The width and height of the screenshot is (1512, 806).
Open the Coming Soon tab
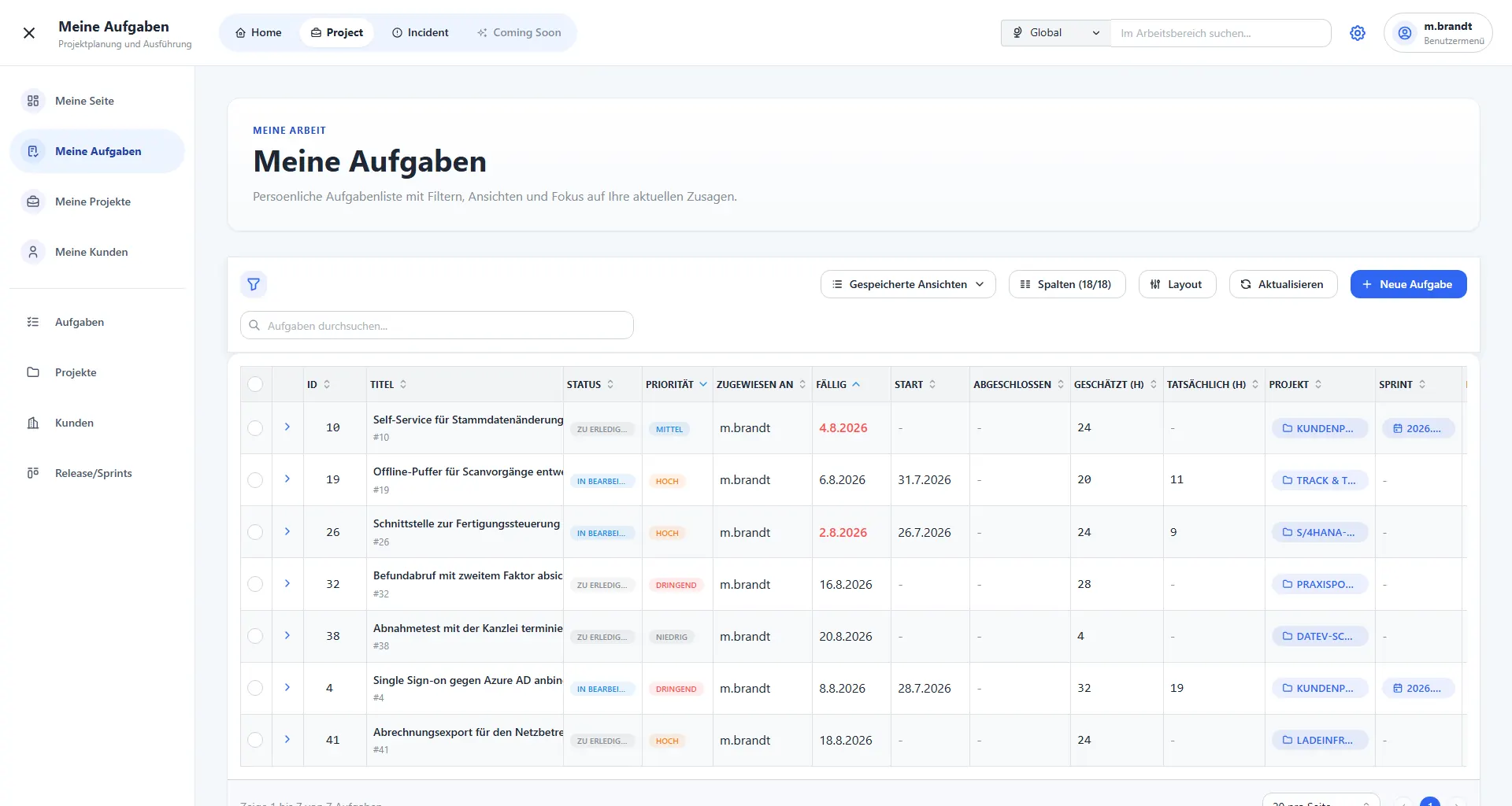[x=519, y=33]
